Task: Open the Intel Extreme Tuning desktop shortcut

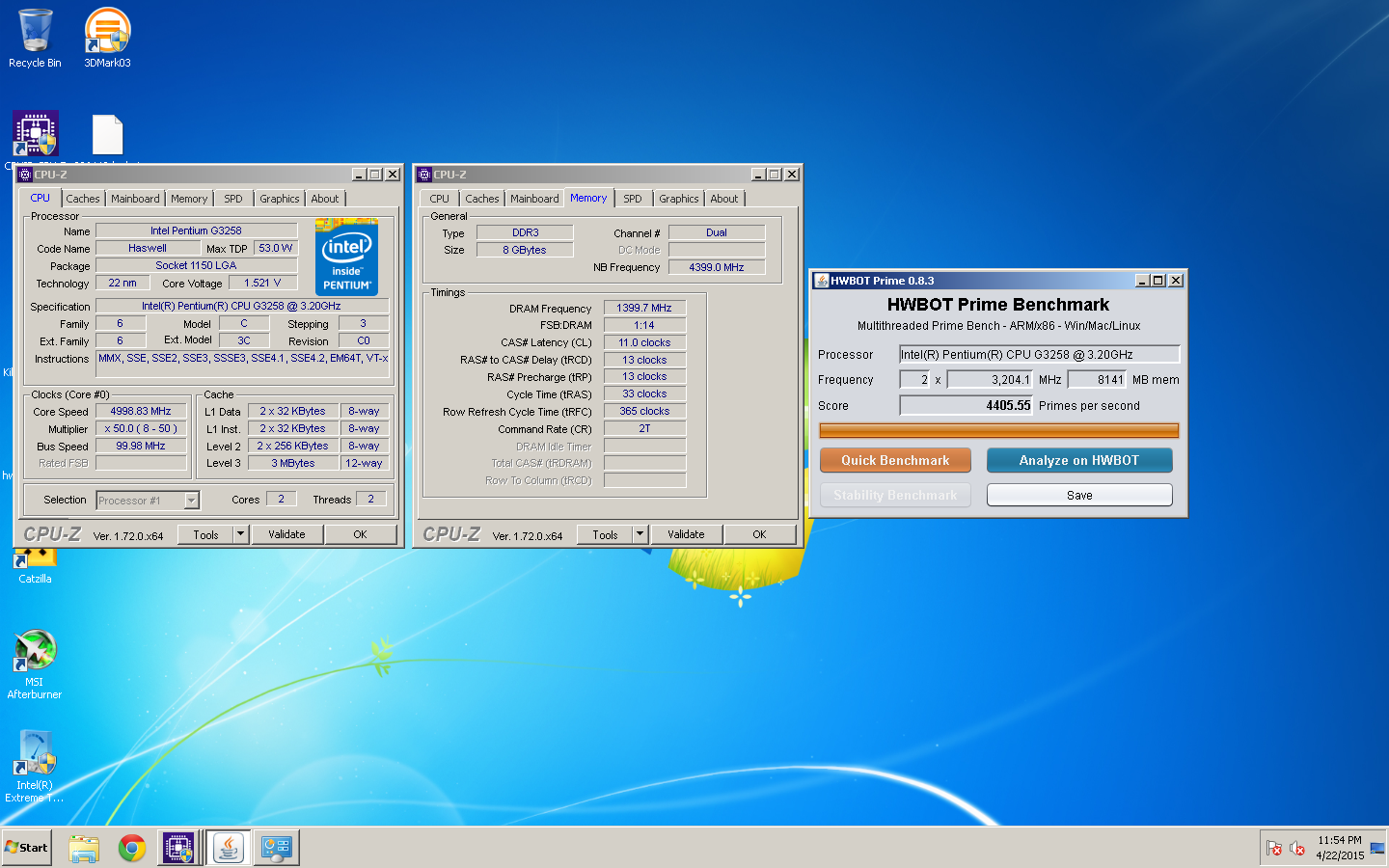Action: coord(35,766)
